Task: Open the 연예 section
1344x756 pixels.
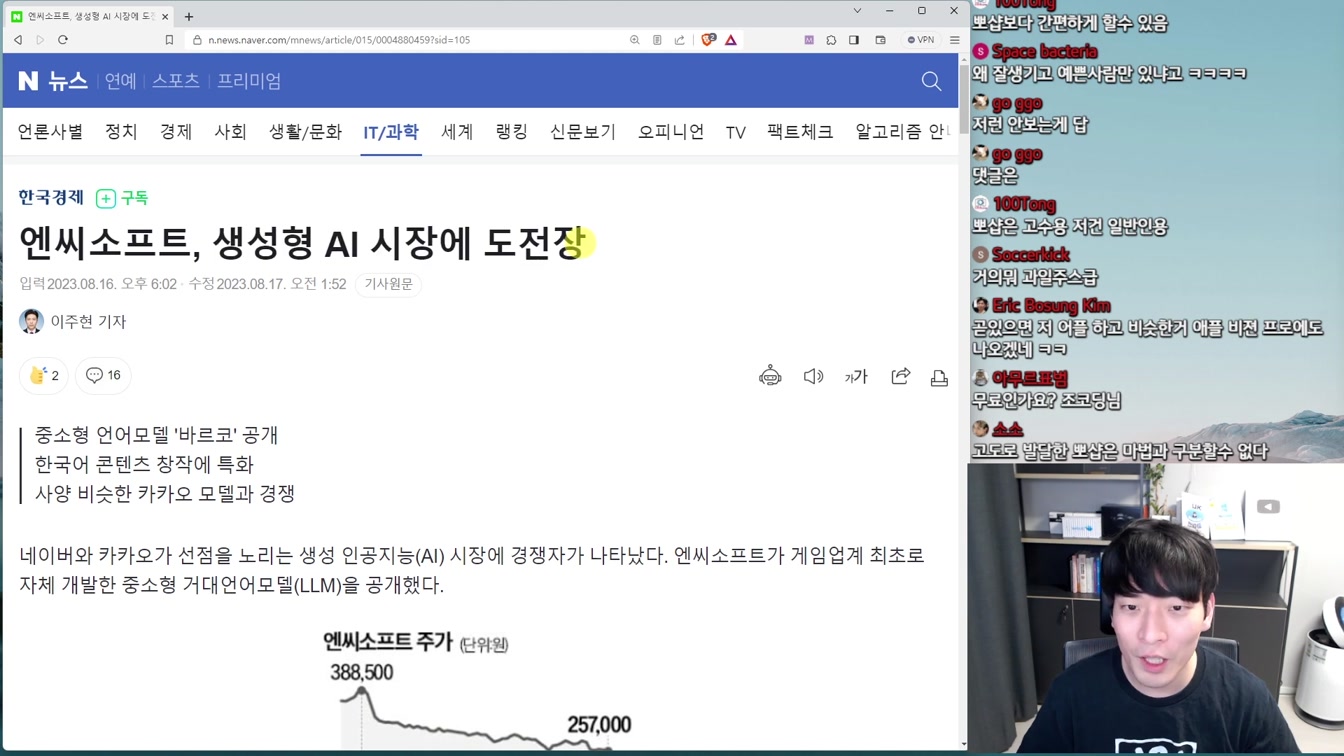Action: pyautogui.click(x=120, y=81)
